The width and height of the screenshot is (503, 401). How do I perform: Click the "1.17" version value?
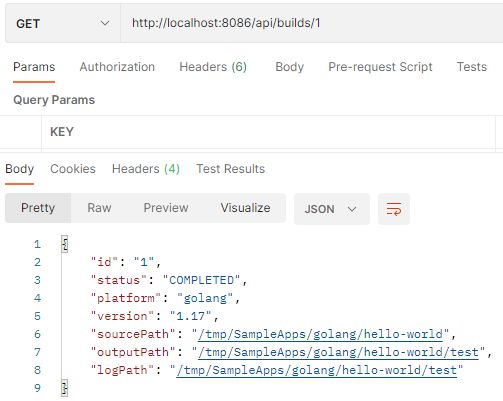click(190, 316)
